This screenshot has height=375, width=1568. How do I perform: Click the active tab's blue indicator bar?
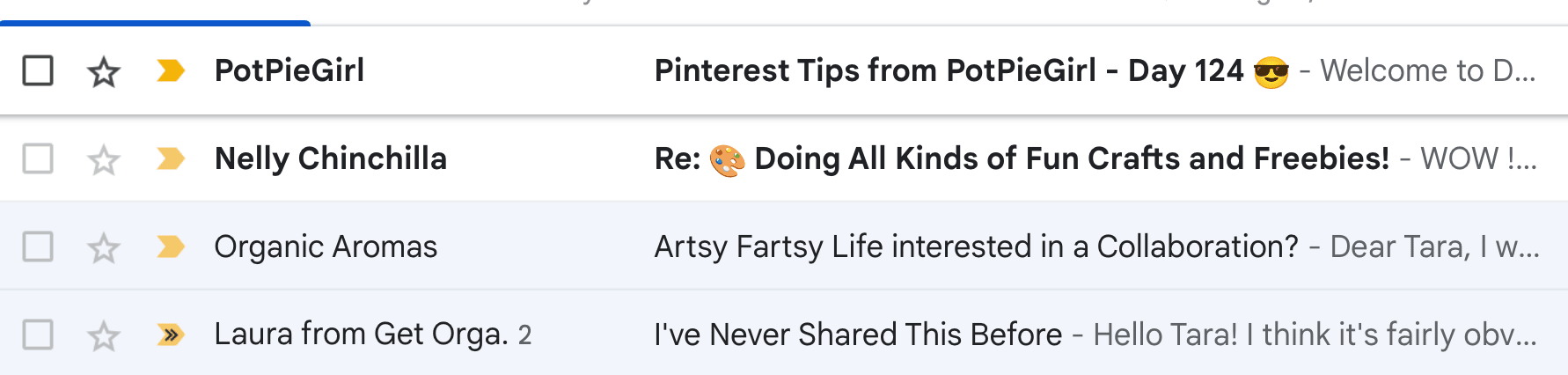click(x=155, y=24)
